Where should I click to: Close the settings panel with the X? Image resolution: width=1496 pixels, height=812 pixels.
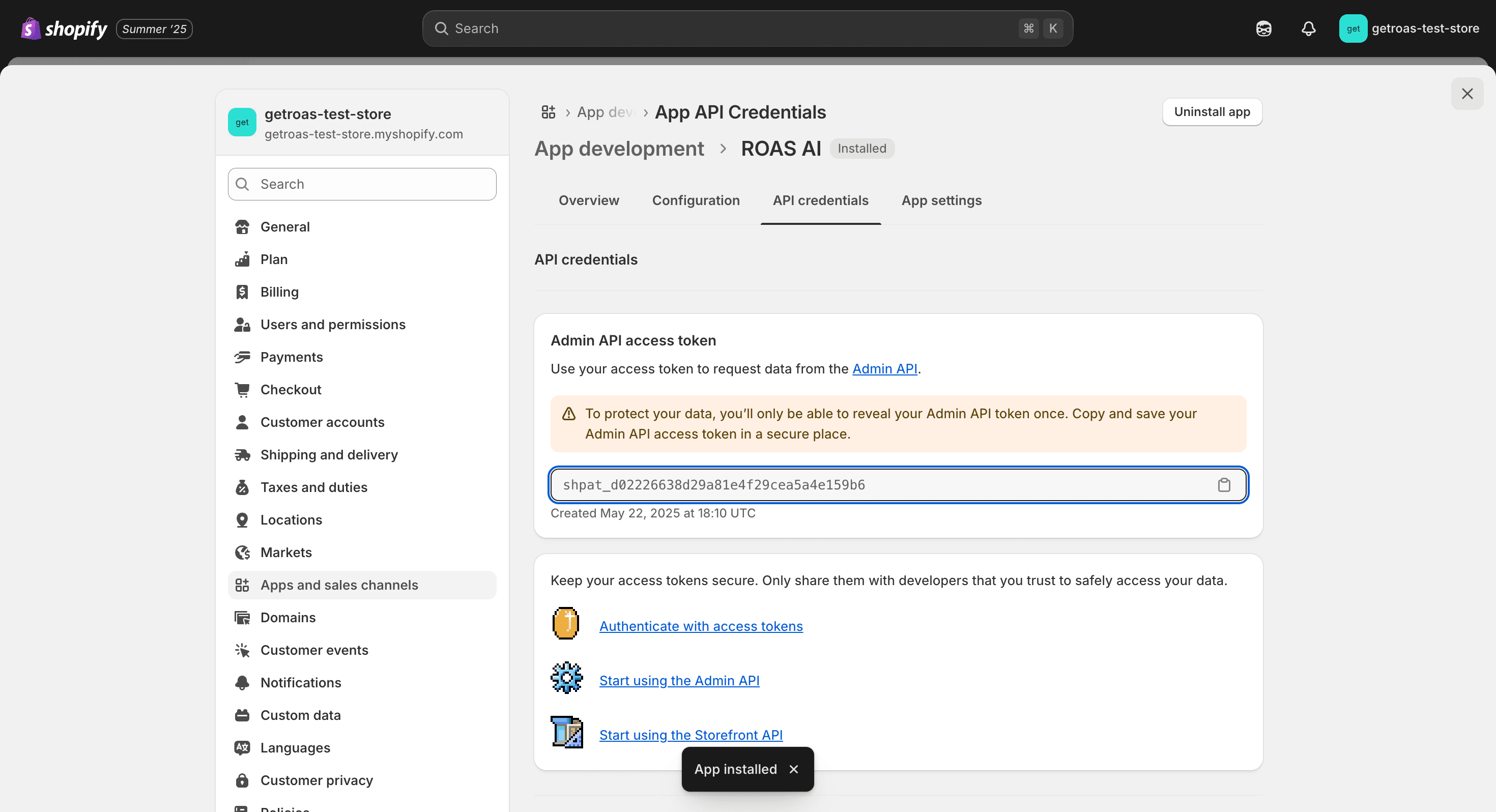pyautogui.click(x=1467, y=94)
